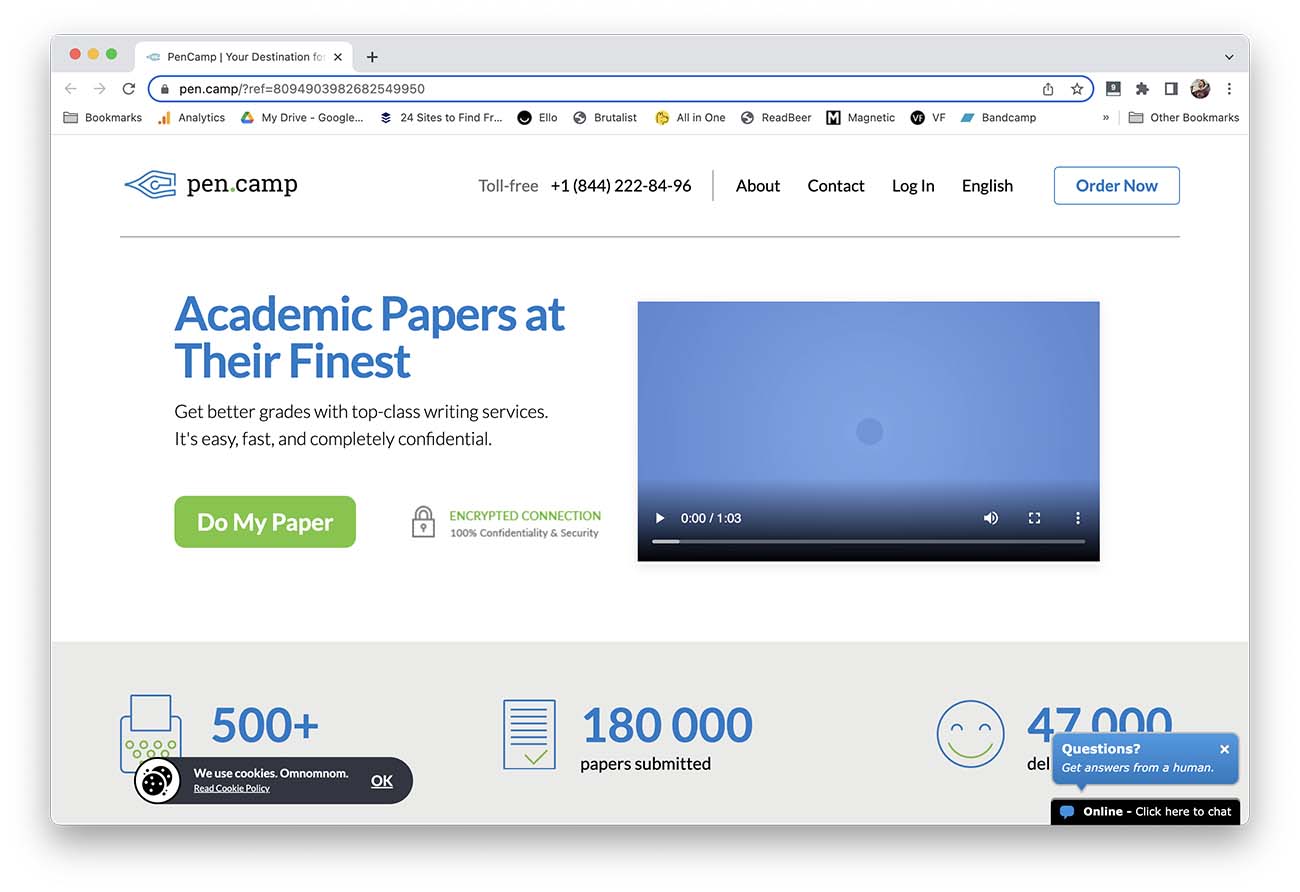The image size is (1300, 892).
Task: Click the padlock encrypted connection icon
Action: (x=424, y=522)
